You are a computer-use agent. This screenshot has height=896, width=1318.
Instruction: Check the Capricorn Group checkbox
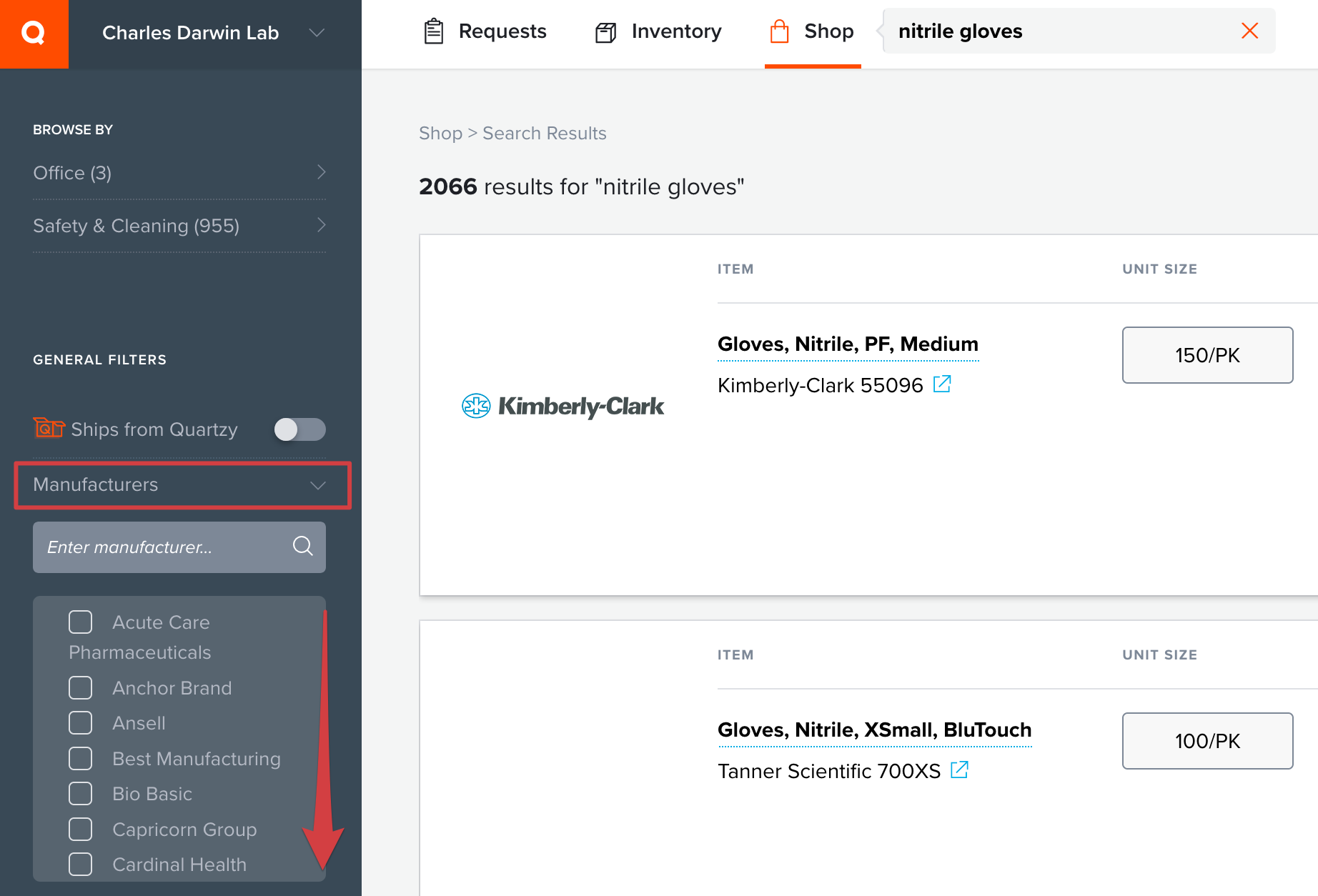click(x=80, y=830)
